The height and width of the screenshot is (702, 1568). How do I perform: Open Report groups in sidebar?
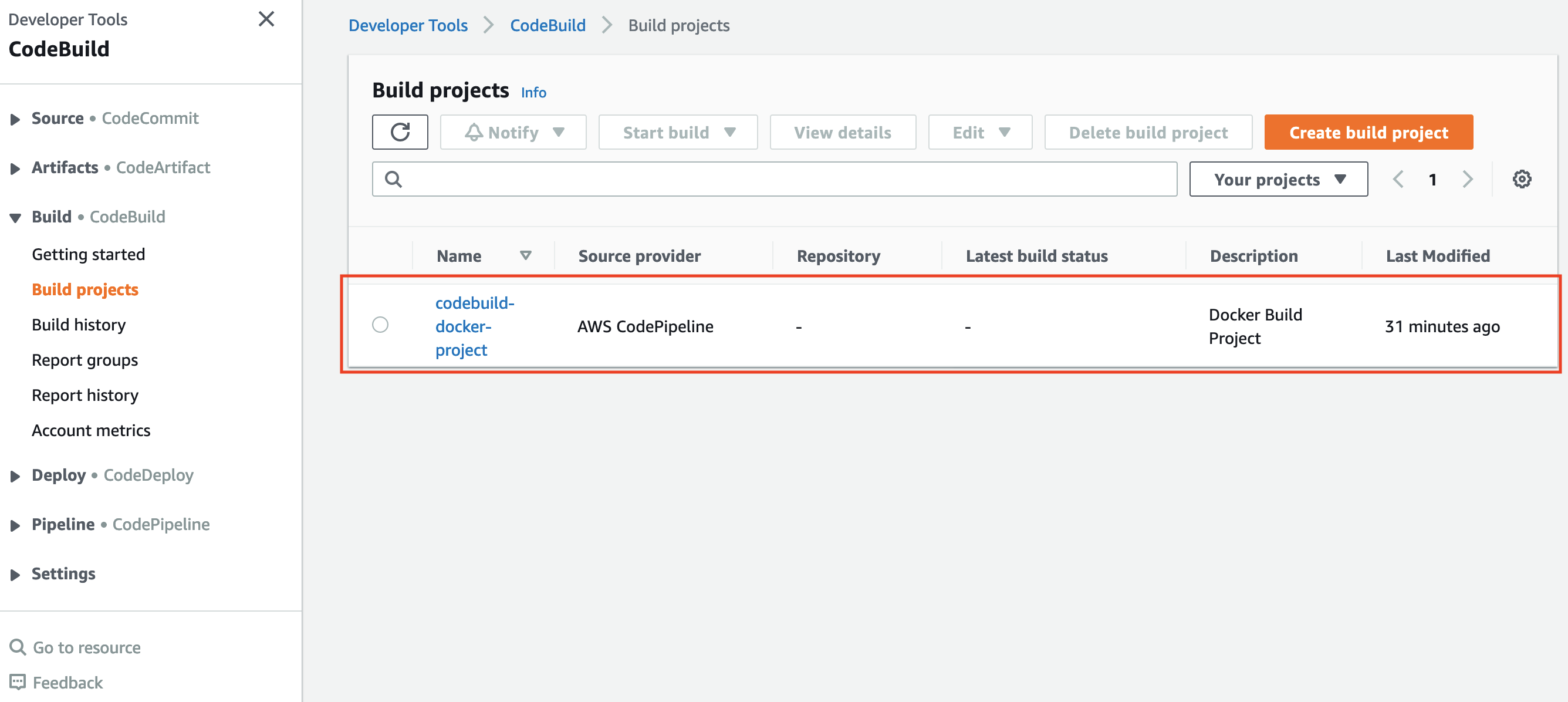(x=85, y=360)
